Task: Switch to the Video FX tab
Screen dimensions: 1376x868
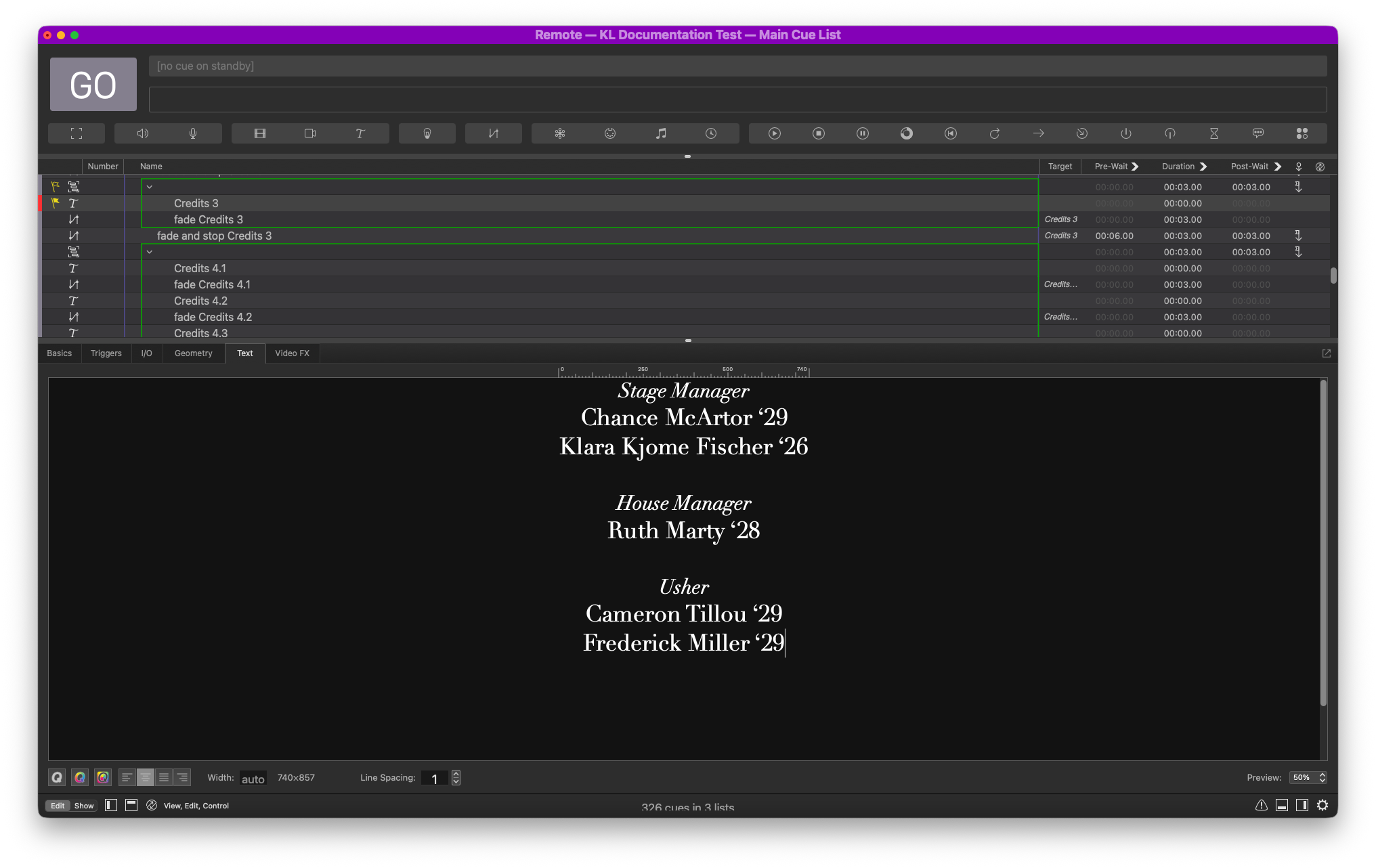Action: click(x=293, y=353)
